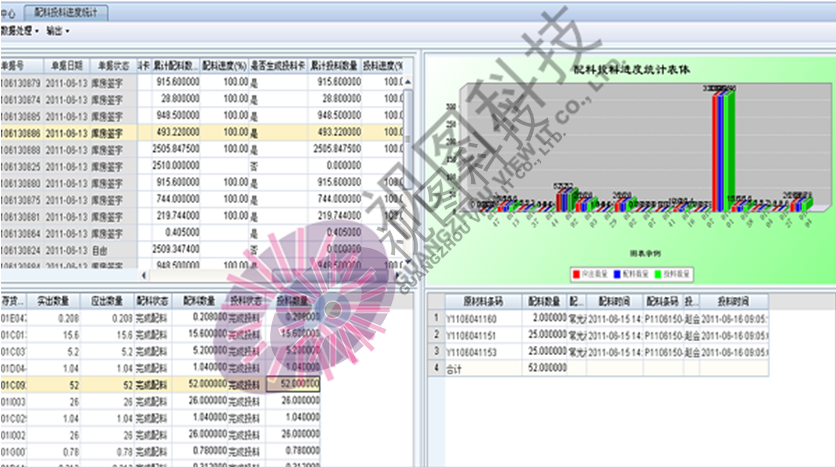The width and height of the screenshot is (836, 467).
Task: Click the tallest red bar in the chart
Action: pos(715,152)
